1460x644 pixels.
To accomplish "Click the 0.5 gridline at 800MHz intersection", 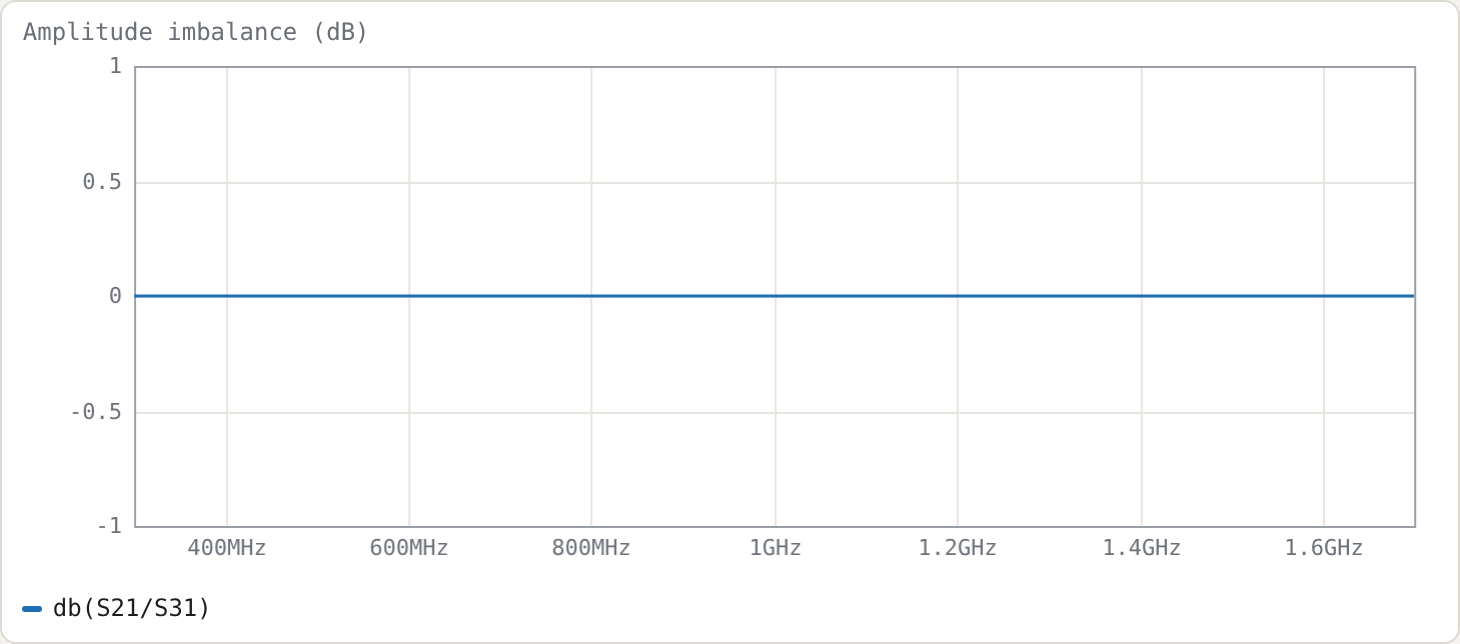I will pos(591,183).
